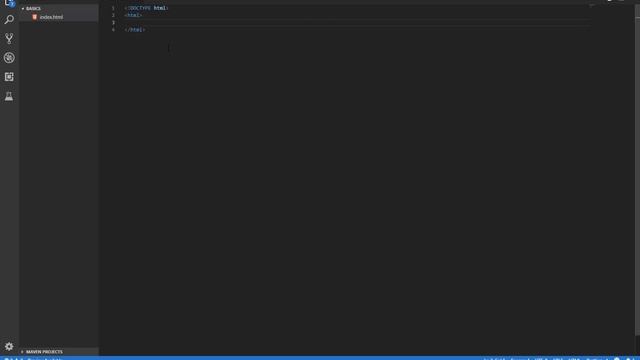This screenshot has height=360, width=640.
Task: Click the HTML file icon beside index.html
Action: 35,17
